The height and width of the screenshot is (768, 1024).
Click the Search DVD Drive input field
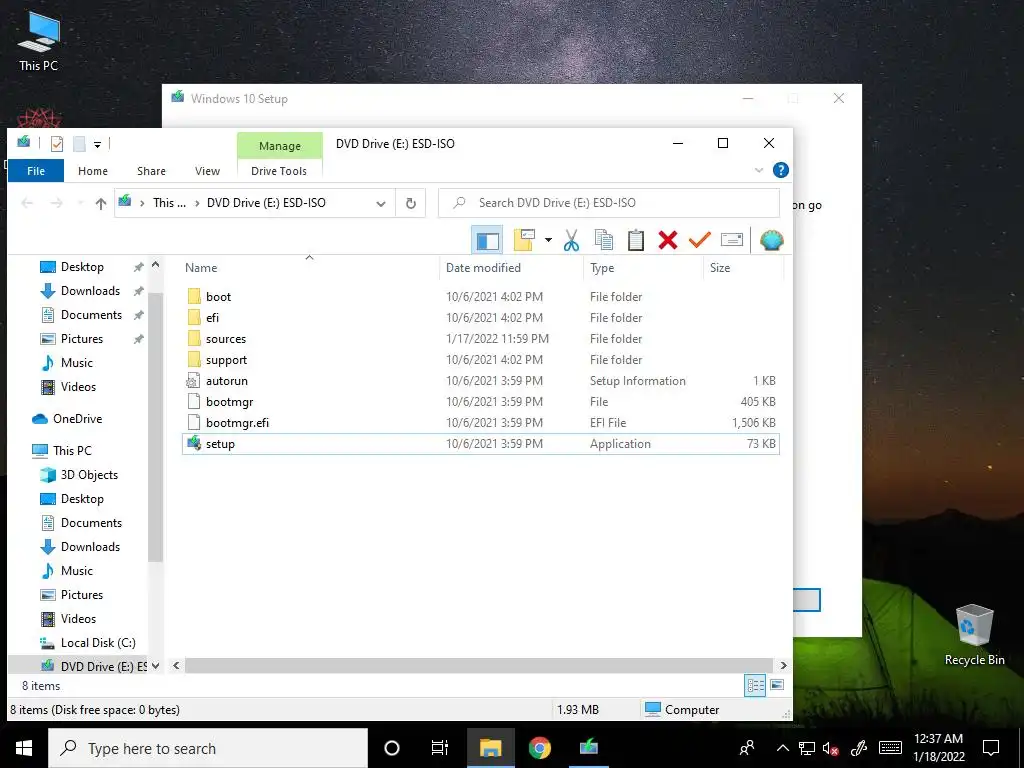tap(609, 203)
